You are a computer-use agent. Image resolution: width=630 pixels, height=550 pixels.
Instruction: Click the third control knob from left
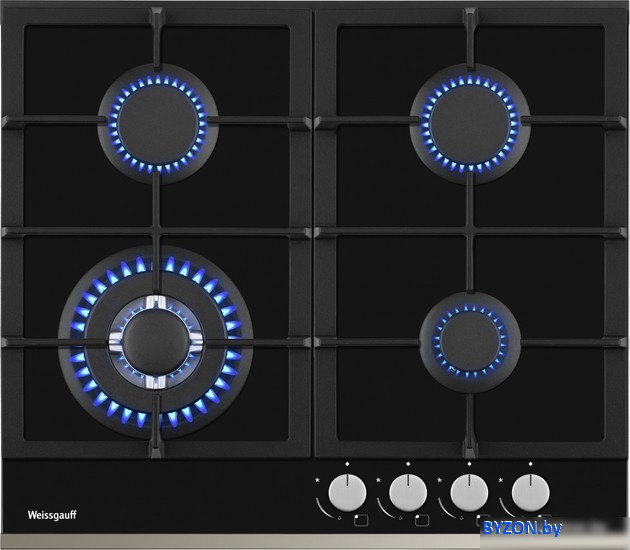[469, 491]
